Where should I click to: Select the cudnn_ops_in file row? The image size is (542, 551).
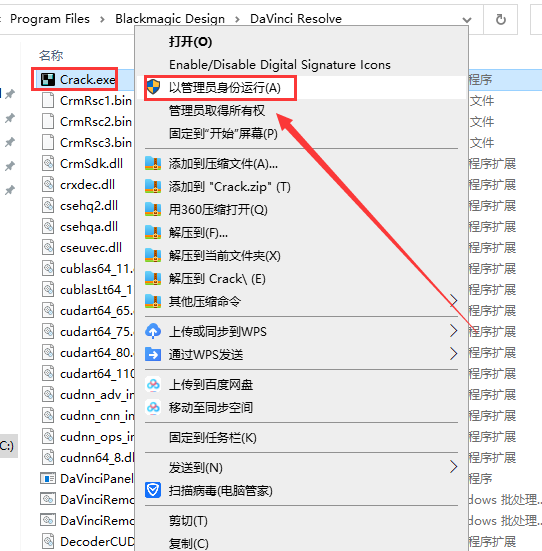[86, 436]
